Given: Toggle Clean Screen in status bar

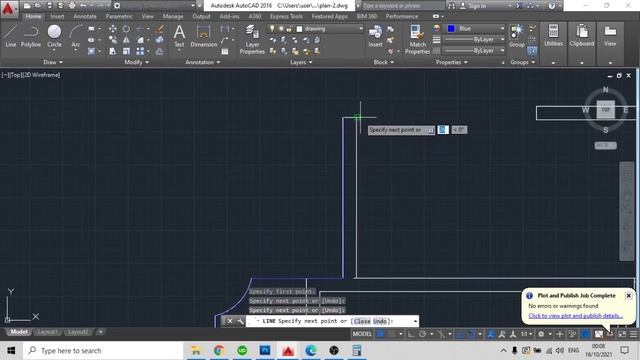Looking at the screenshot, I should pos(622,334).
